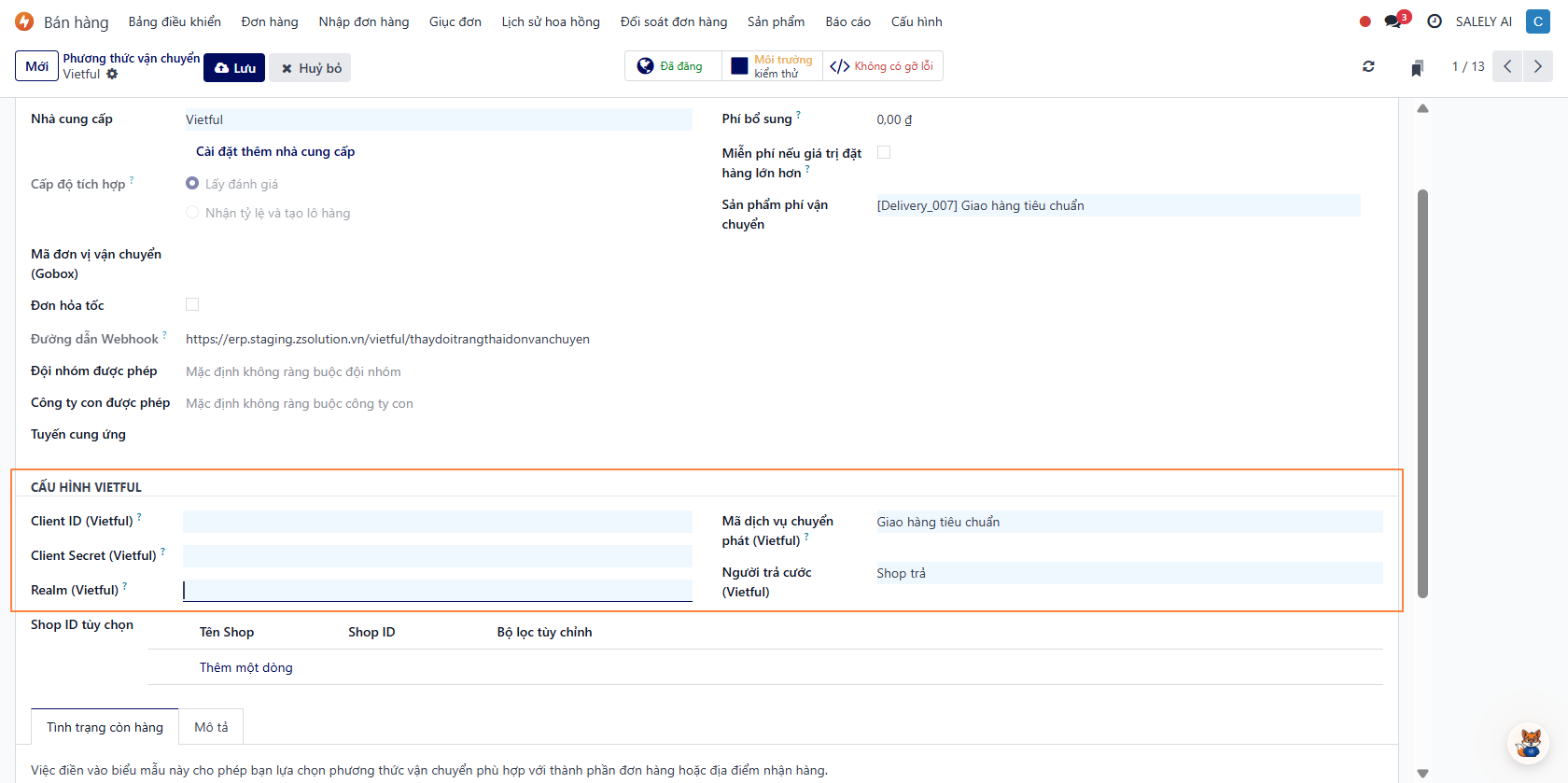Open the Người trả cước Shop trả dropdown
Screen dimensions: 1568x783
click(1127, 573)
